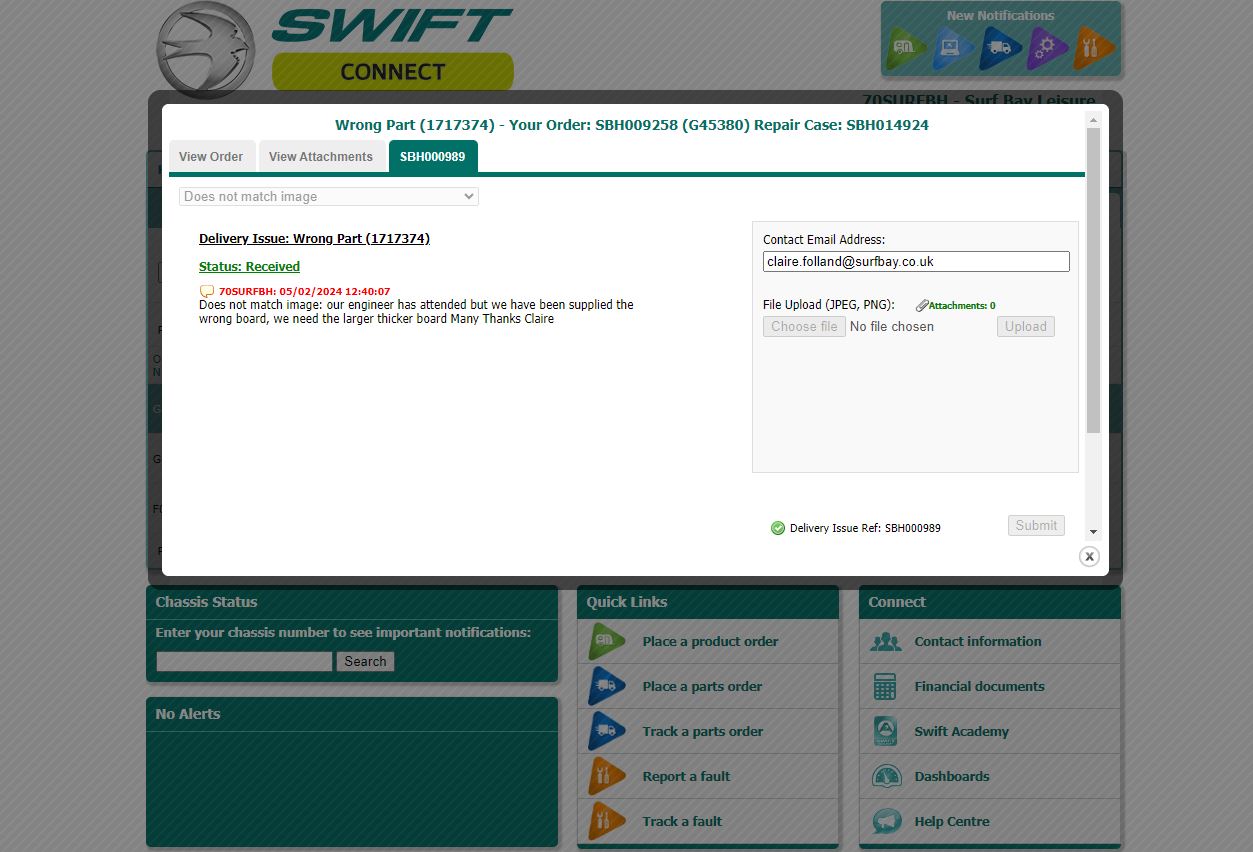Click the Delivery Issue Ref: SBH000989 text

(x=865, y=528)
